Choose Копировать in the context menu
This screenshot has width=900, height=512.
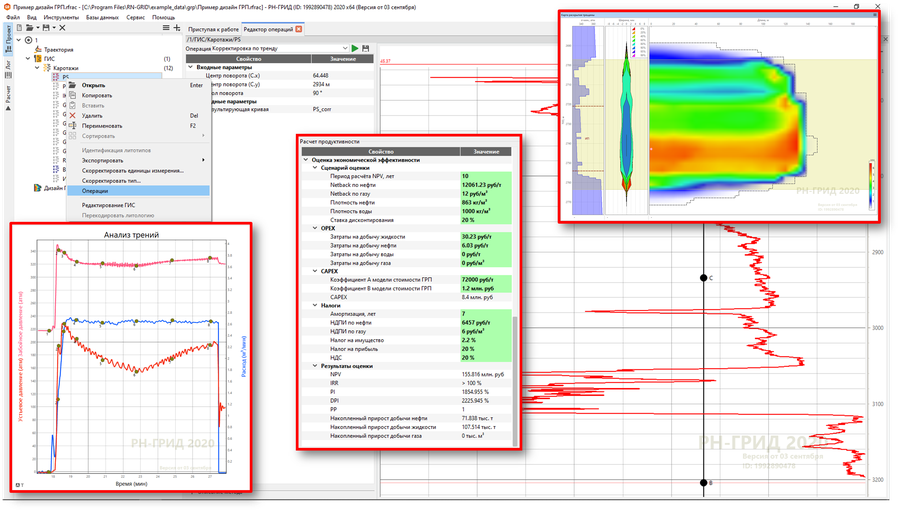138,95
